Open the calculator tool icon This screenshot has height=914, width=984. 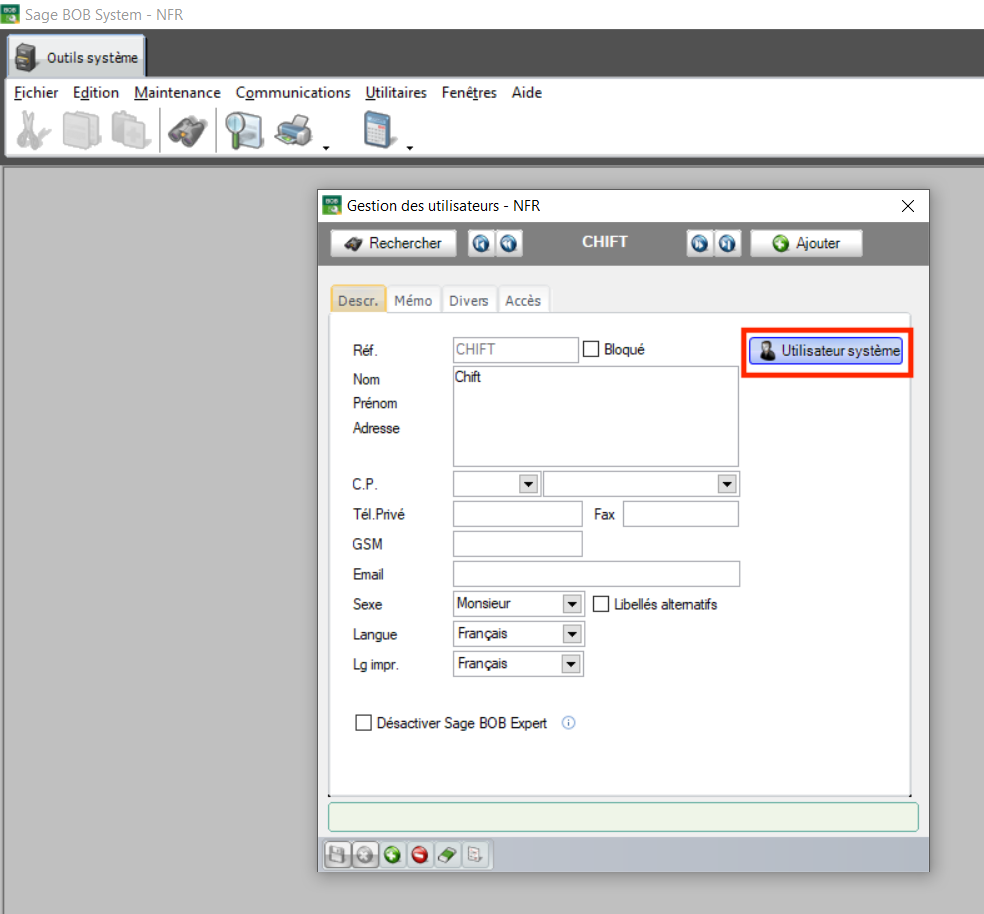380,131
